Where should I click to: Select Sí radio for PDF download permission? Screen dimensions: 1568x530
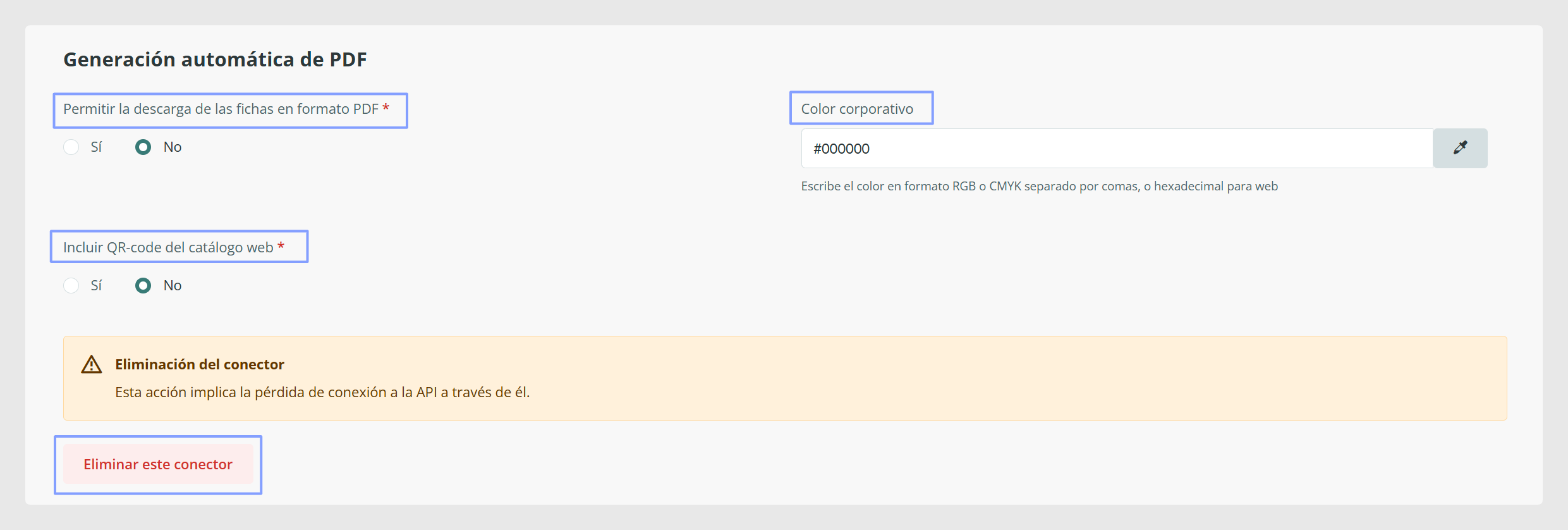(71, 147)
